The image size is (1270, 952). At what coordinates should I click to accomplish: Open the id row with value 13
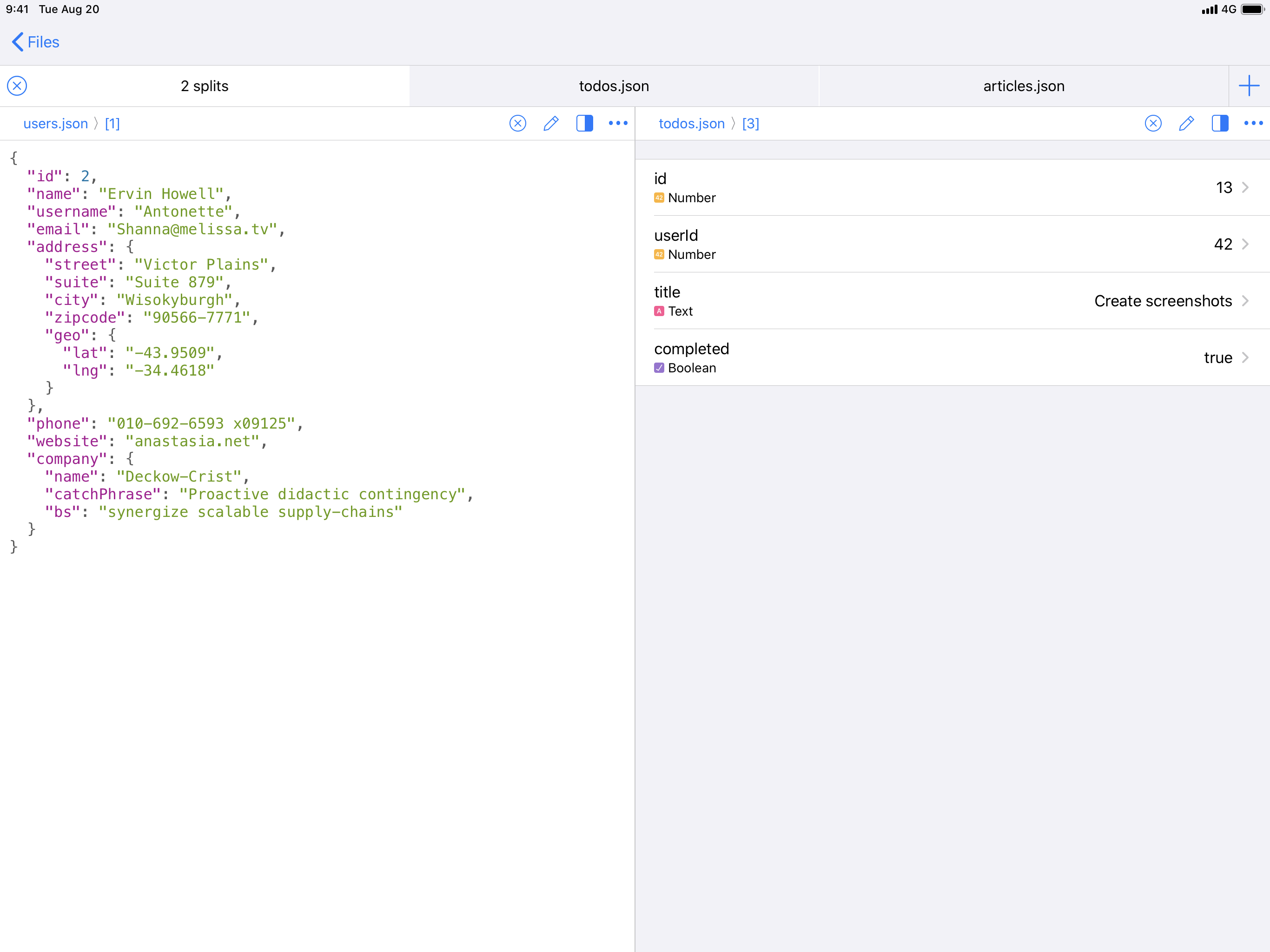tap(952, 188)
